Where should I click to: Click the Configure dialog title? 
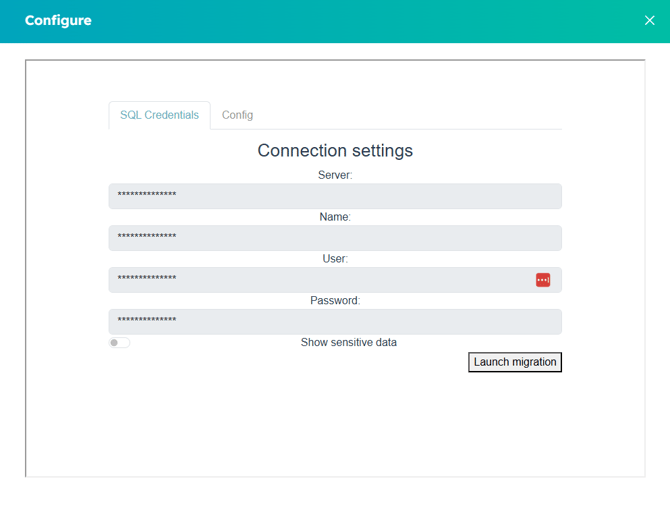(x=58, y=21)
